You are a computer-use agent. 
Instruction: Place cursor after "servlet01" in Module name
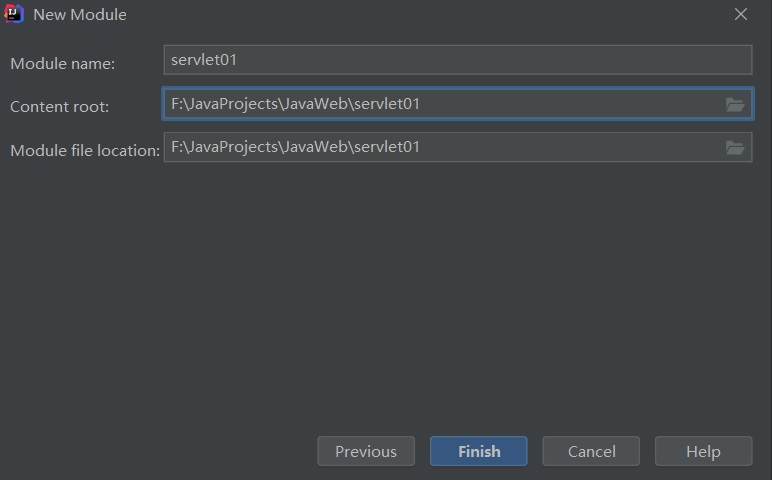[x=238, y=60]
